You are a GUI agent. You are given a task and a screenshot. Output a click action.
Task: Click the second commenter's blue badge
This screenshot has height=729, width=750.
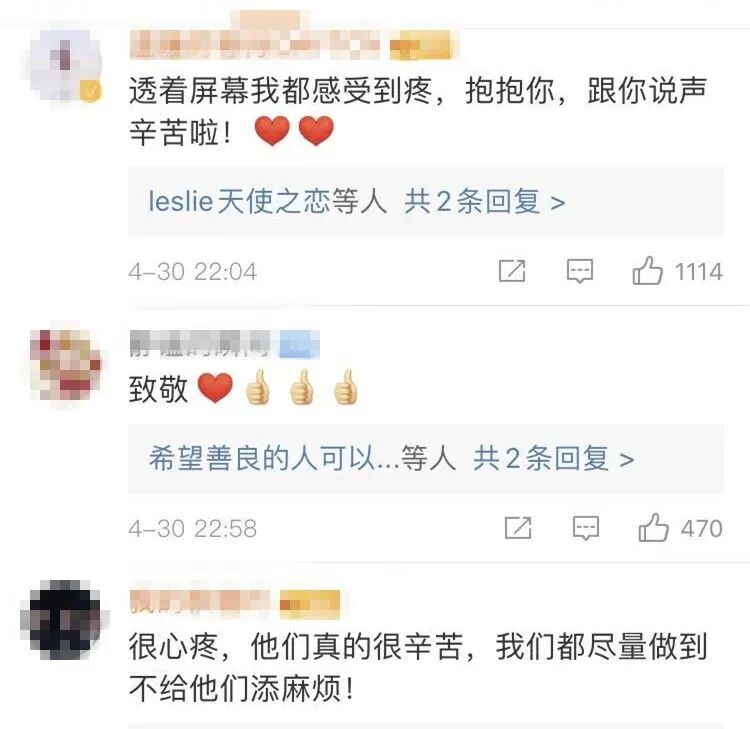click(299, 344)
